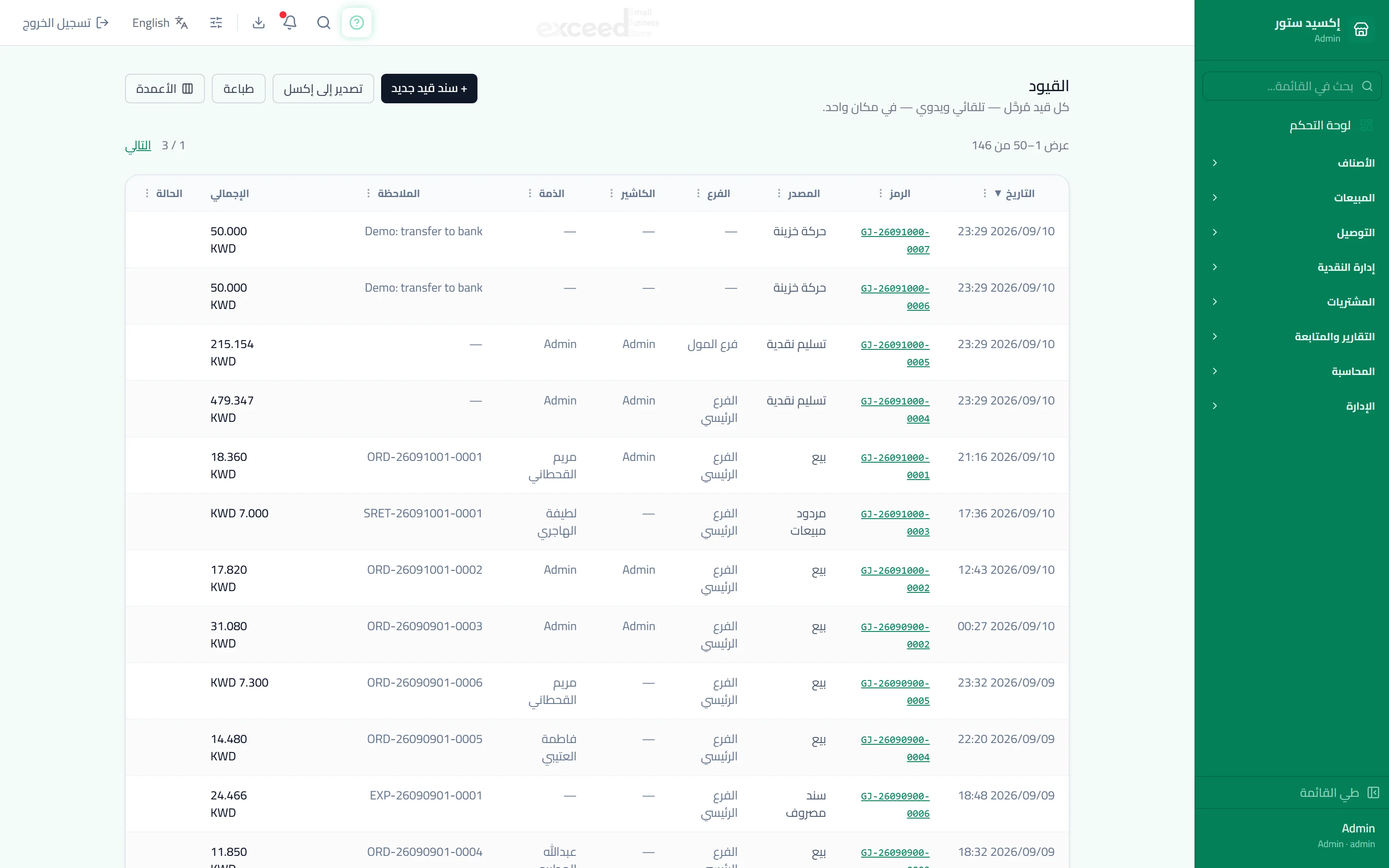Open the dashboard icon لوحة التحكم
Screen dimensions: 1389x868
tap(1366, 125)
